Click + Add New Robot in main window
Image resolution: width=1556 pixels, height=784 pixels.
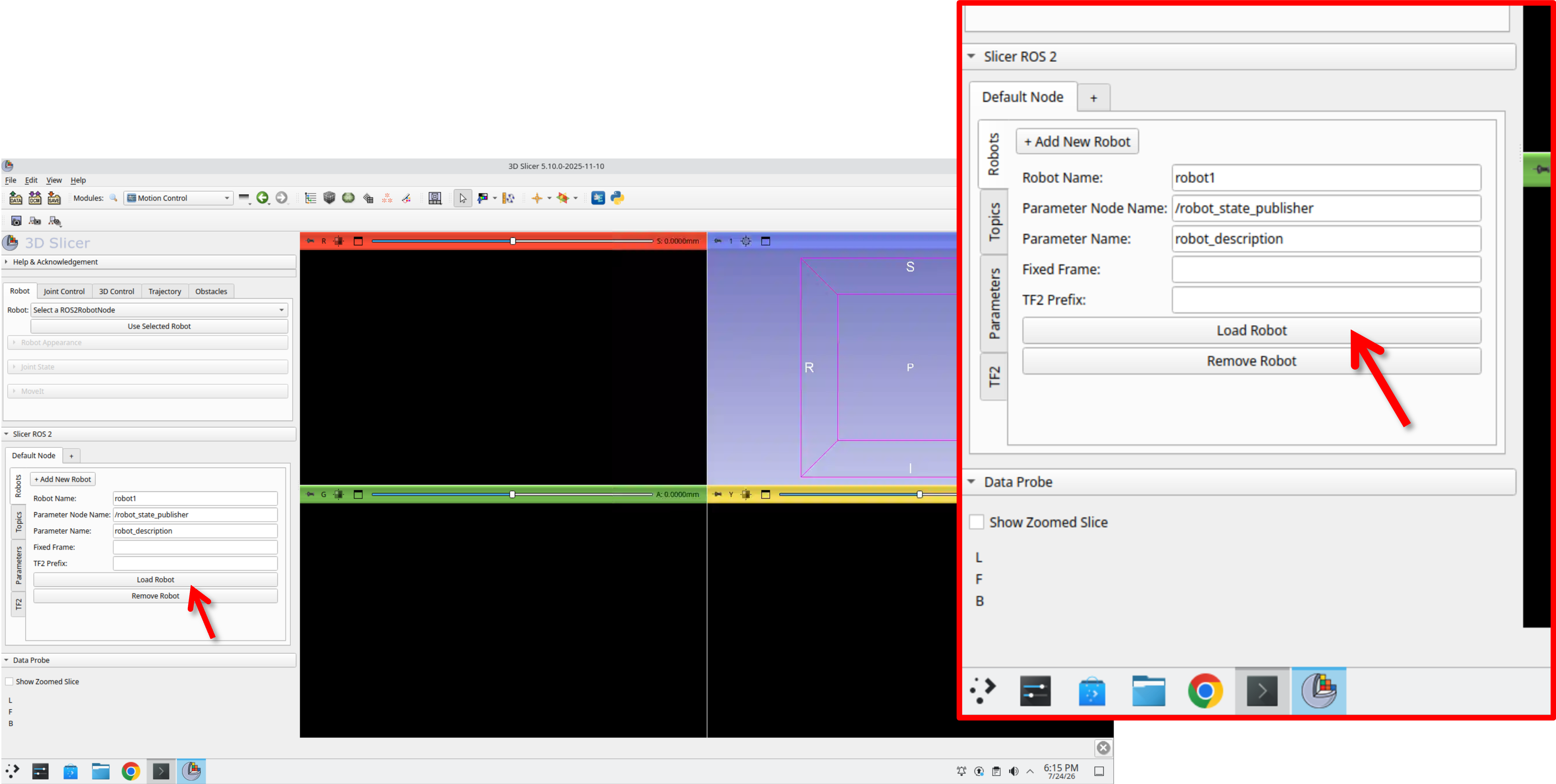pos(63,479)
